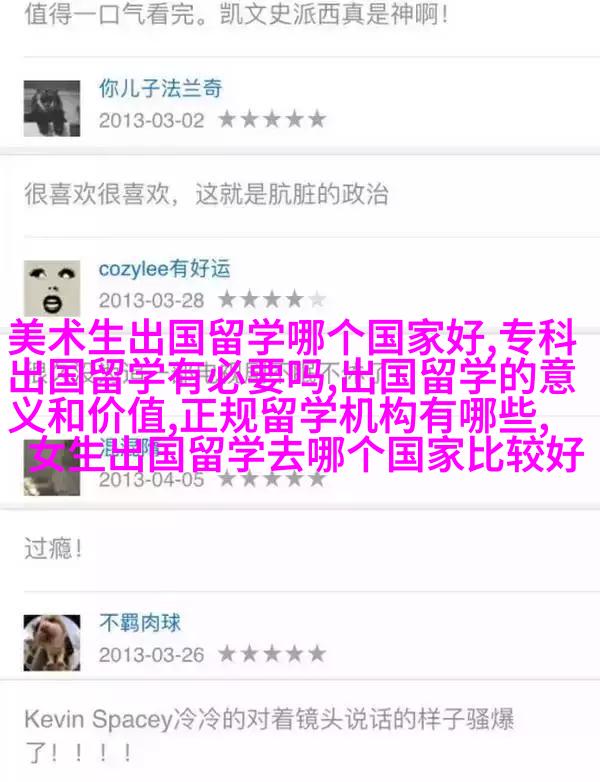Click the 2013-03-28 review date
600x782 pixels.
(152, 300)
